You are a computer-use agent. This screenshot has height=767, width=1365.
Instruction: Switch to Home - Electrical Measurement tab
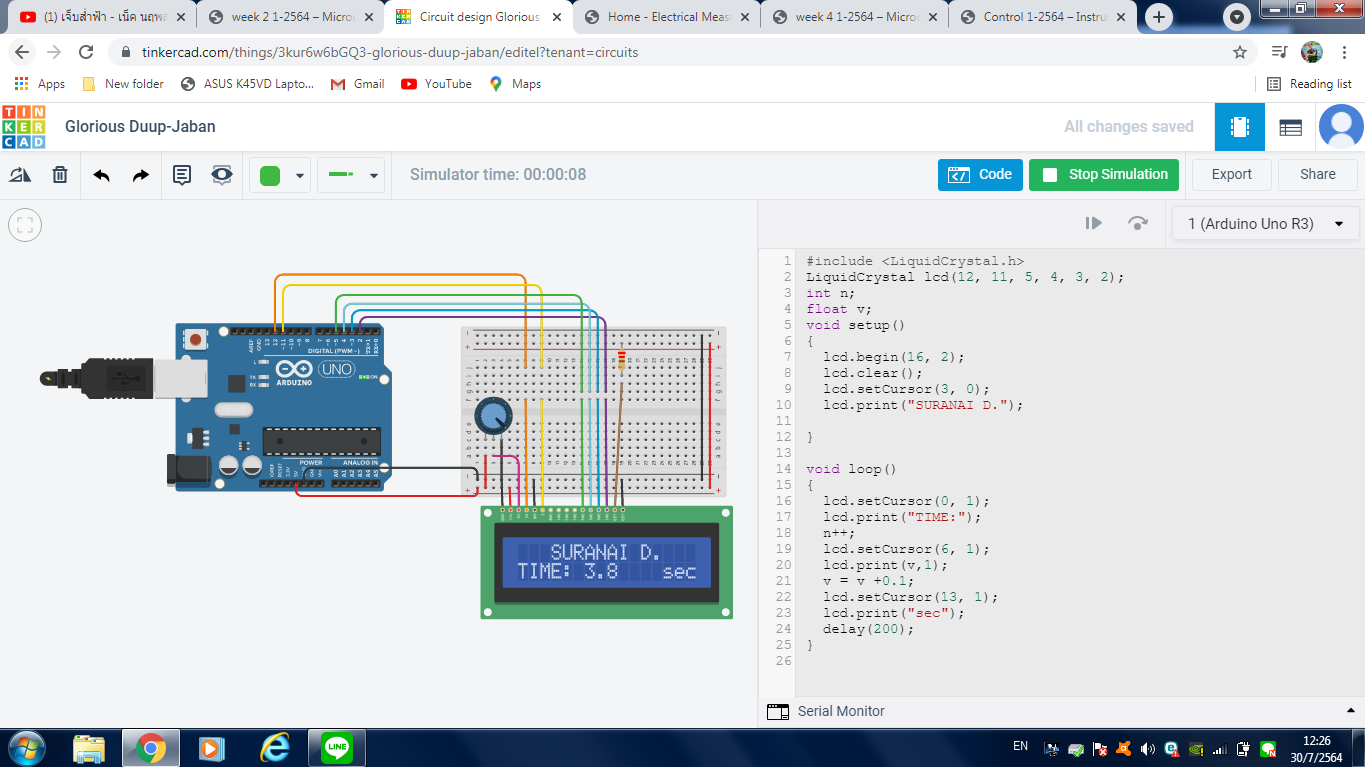coord(668,17)
